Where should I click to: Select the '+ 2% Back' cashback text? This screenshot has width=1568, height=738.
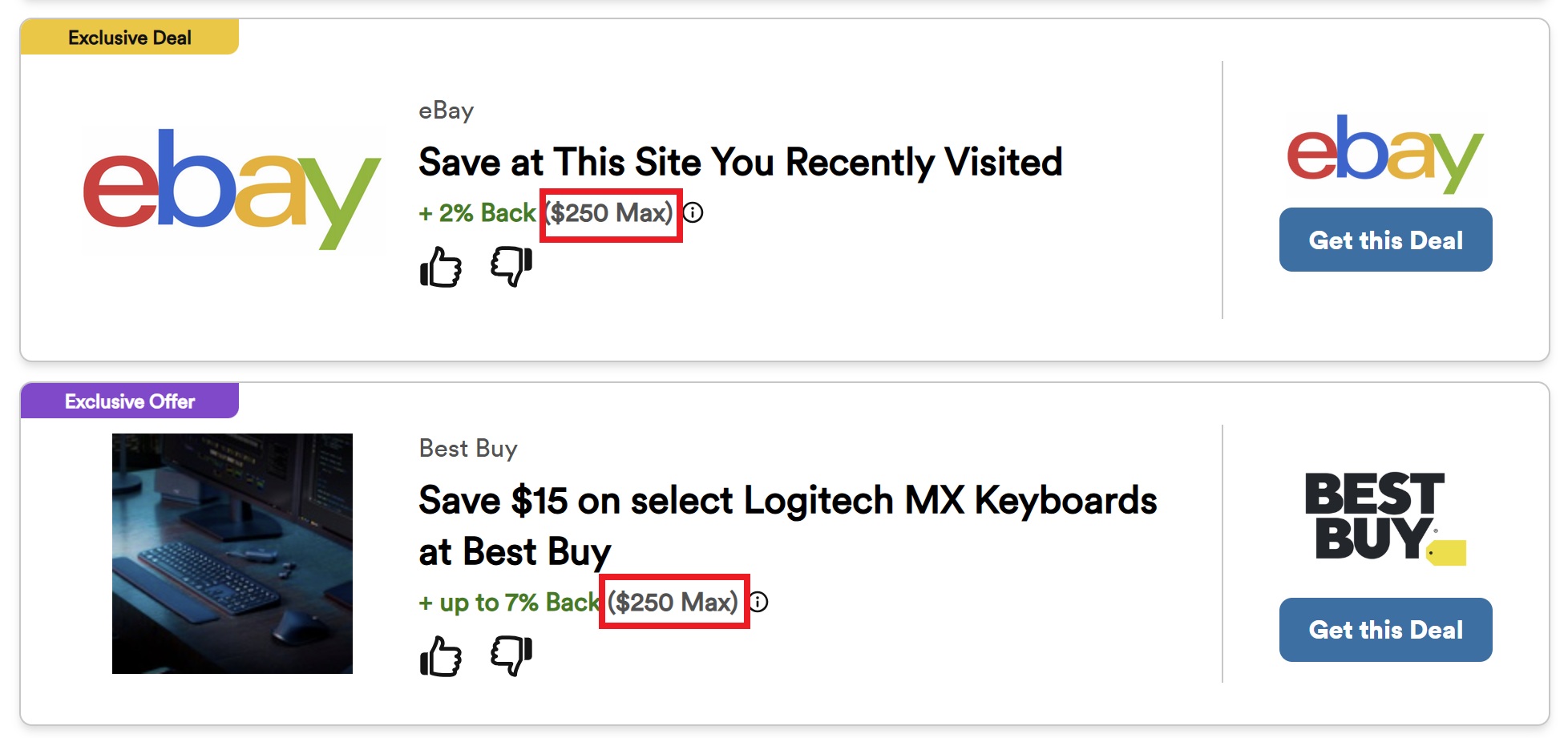coord(477,213)
